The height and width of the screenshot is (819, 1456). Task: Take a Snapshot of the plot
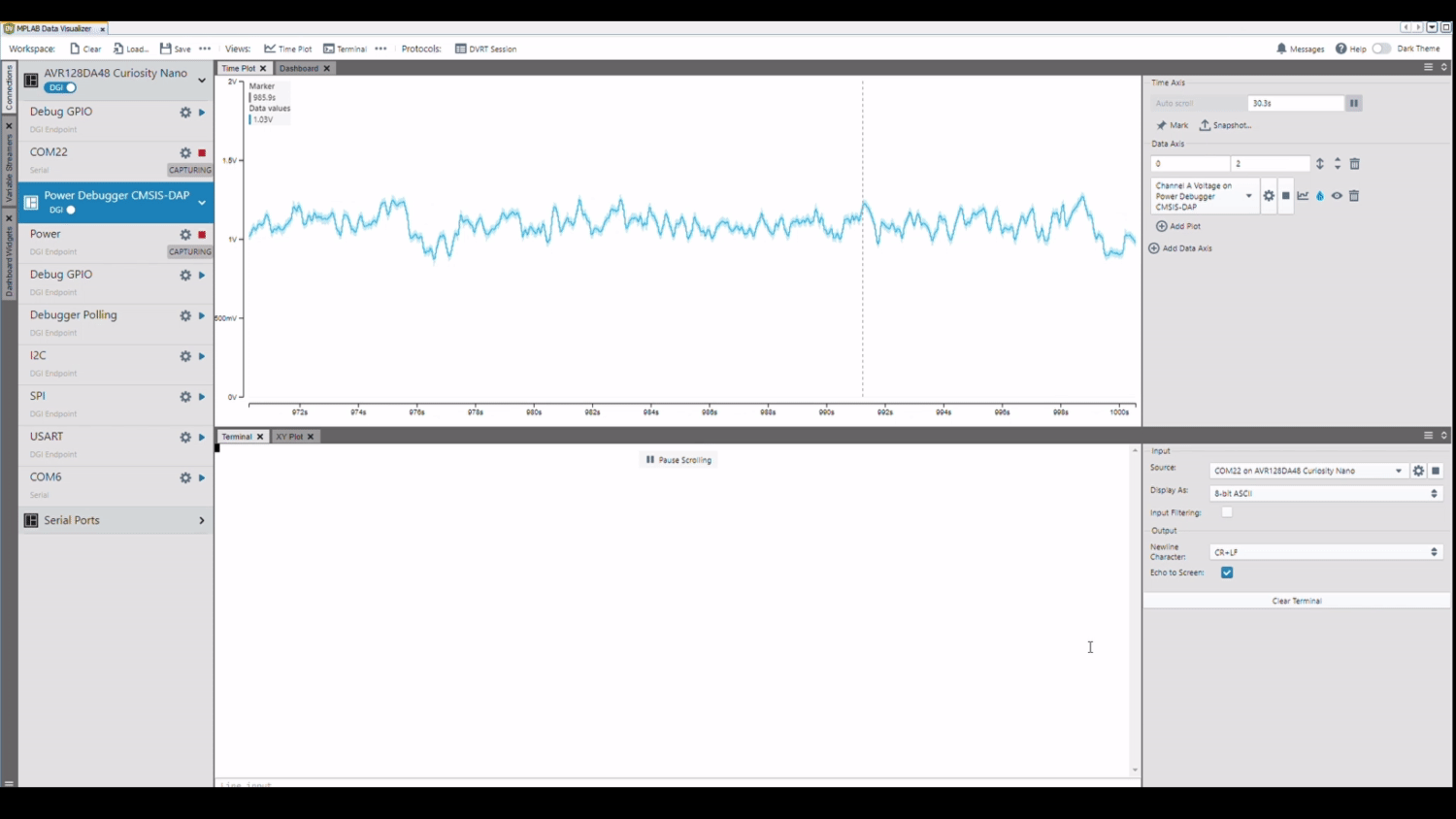(x=1226, y=125)
